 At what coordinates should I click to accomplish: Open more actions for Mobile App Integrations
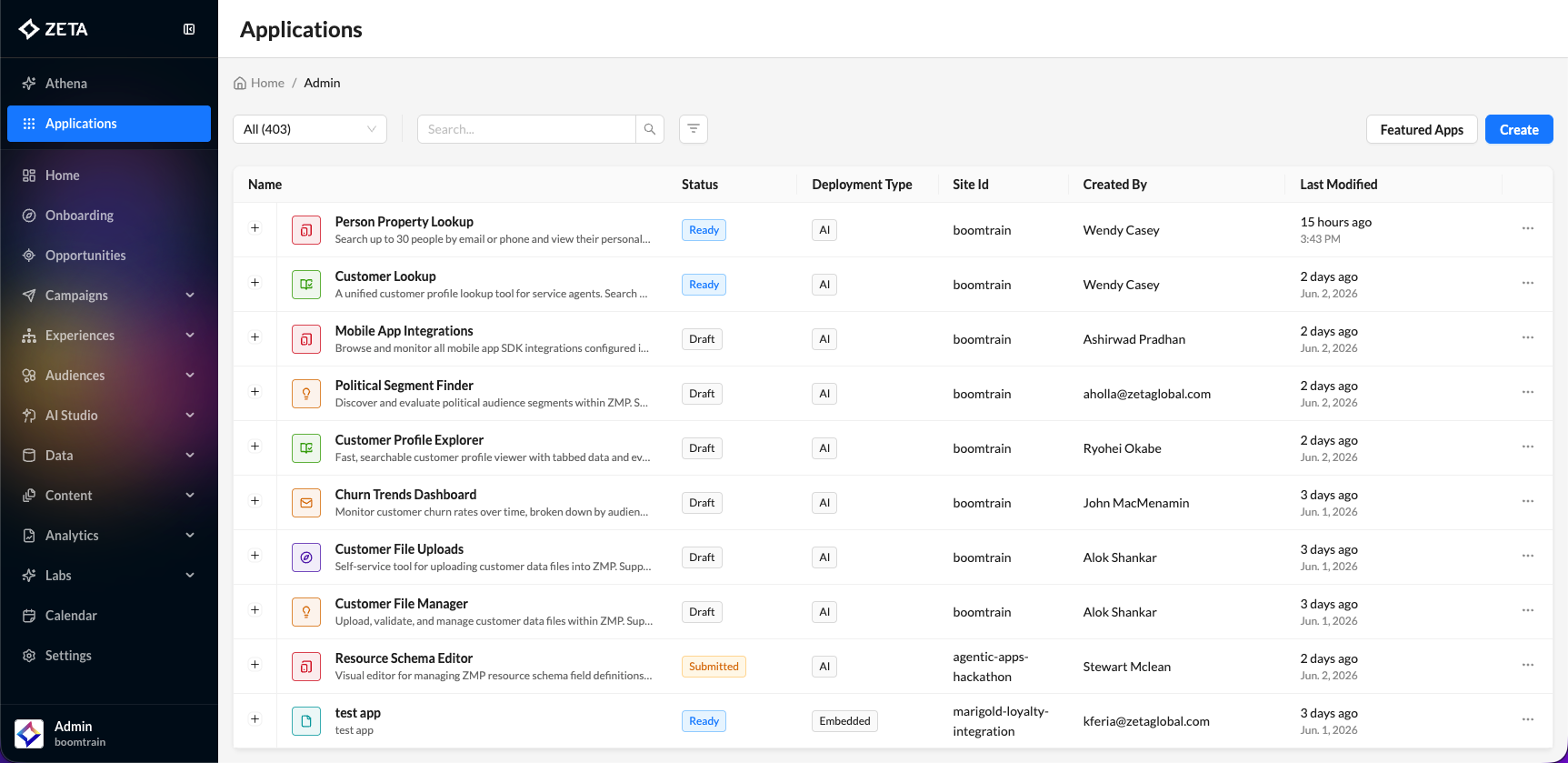tap(1528, 337)
